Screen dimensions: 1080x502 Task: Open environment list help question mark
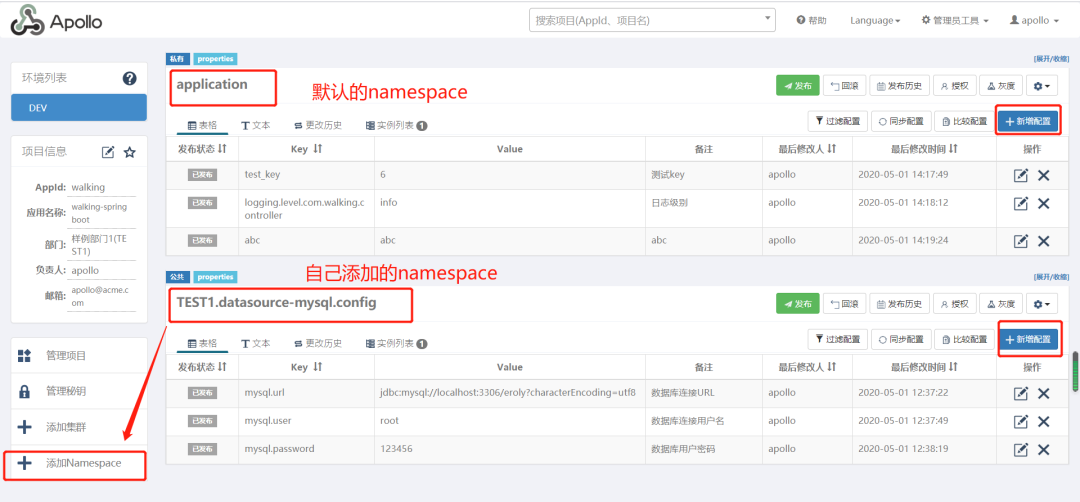[x=129, y=79]
